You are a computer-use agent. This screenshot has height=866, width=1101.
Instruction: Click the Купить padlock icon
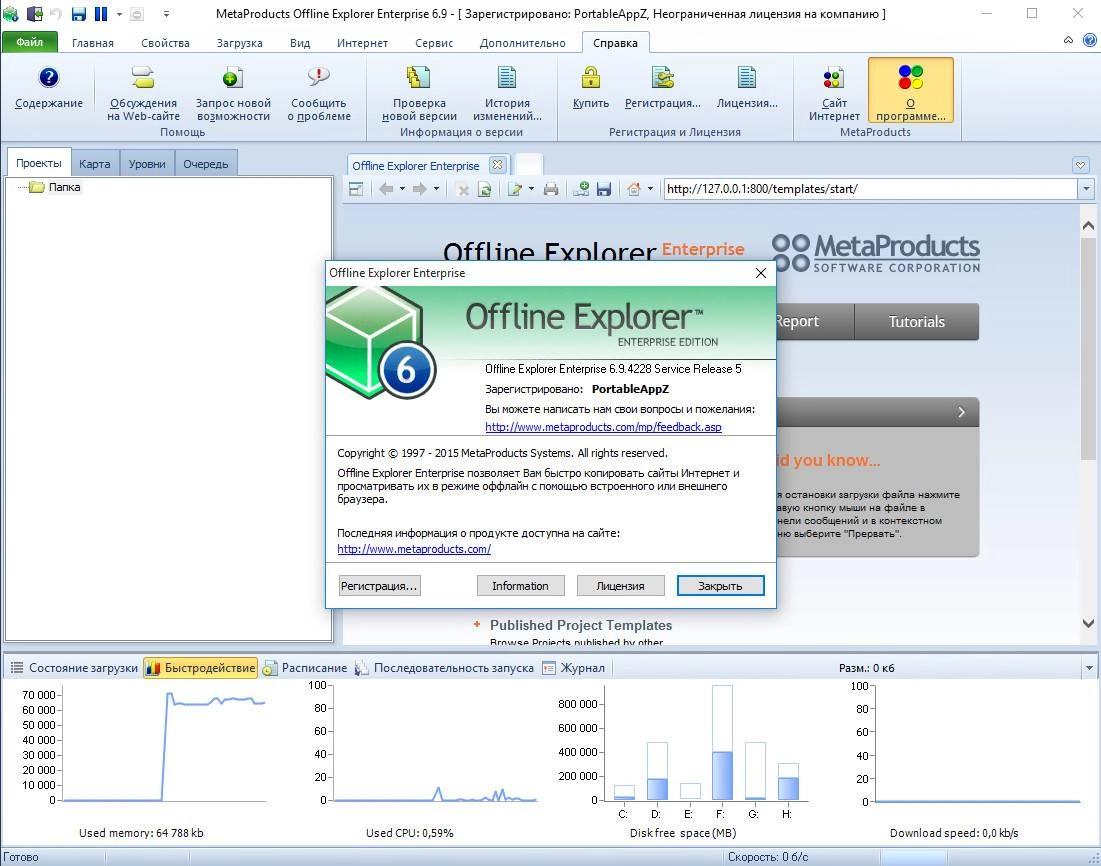click(x=591, y=77)
